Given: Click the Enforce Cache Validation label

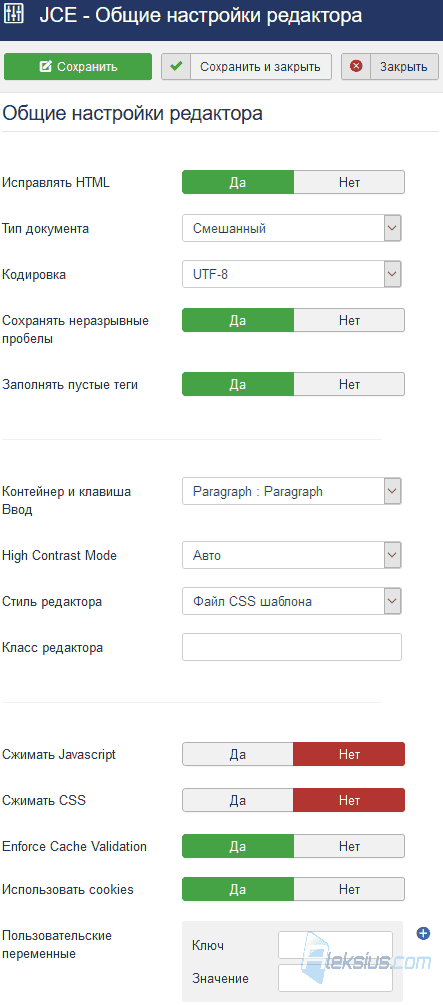Looking at the screenshot, I should click(74, 846).
